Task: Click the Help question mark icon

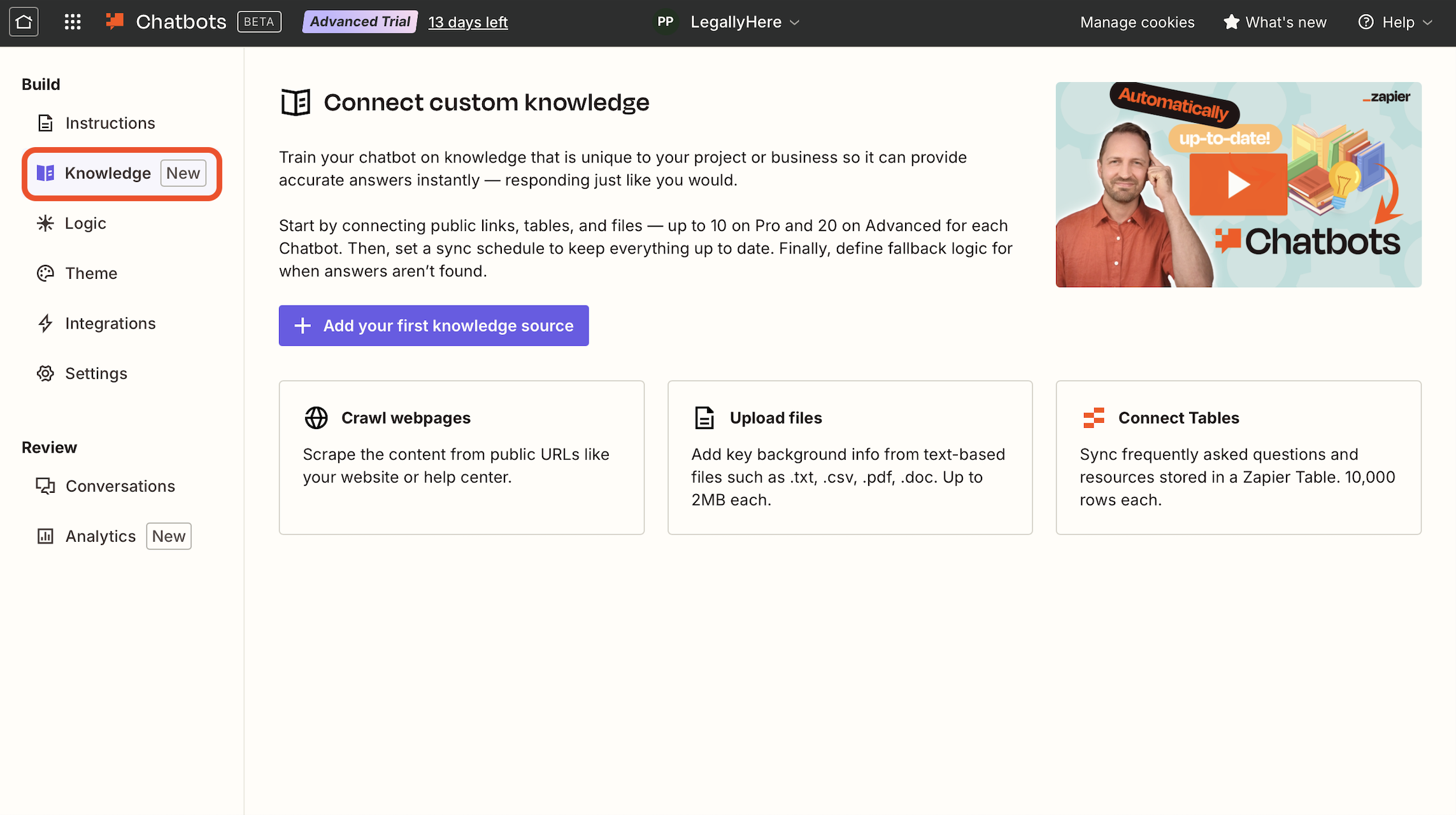Action: click(1366, 22)
